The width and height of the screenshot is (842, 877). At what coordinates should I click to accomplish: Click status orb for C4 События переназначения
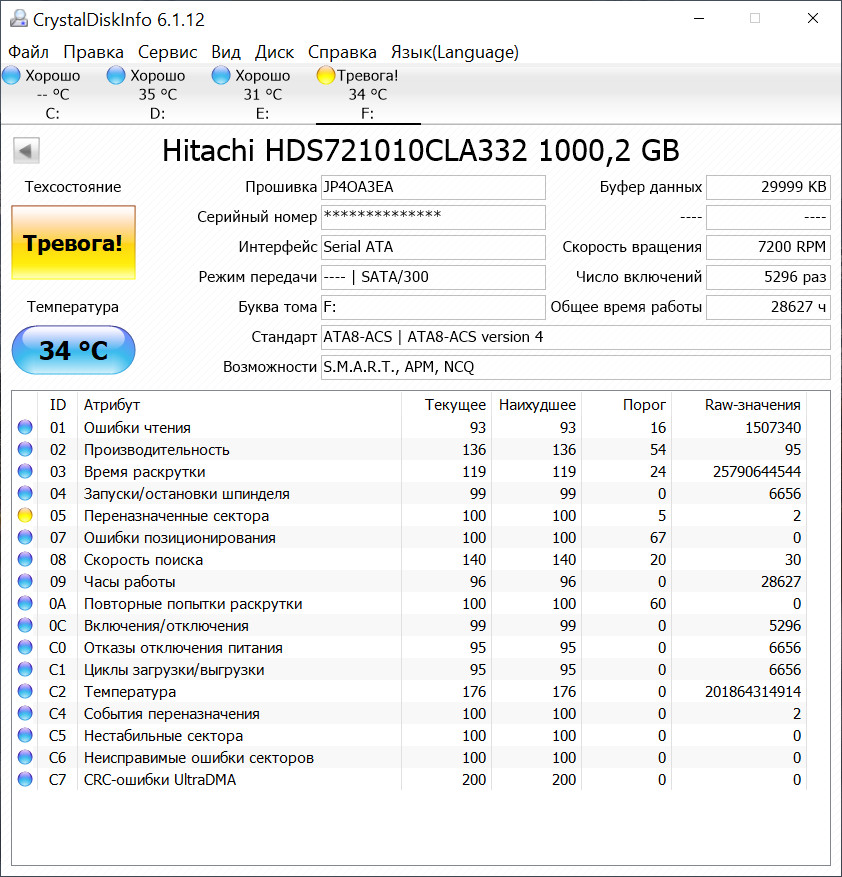[x=25, y=713]
